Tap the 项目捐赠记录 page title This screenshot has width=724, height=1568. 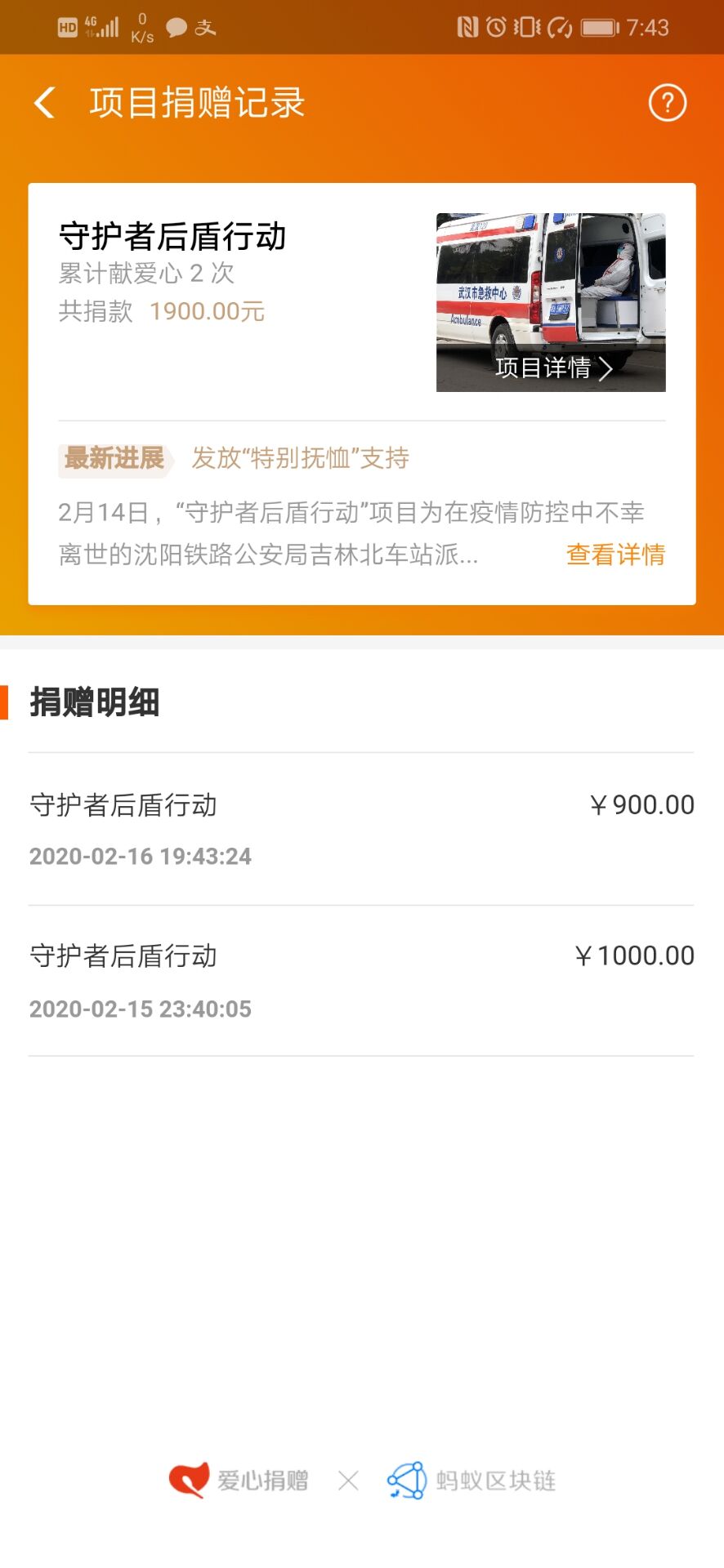tap(197, 103)
